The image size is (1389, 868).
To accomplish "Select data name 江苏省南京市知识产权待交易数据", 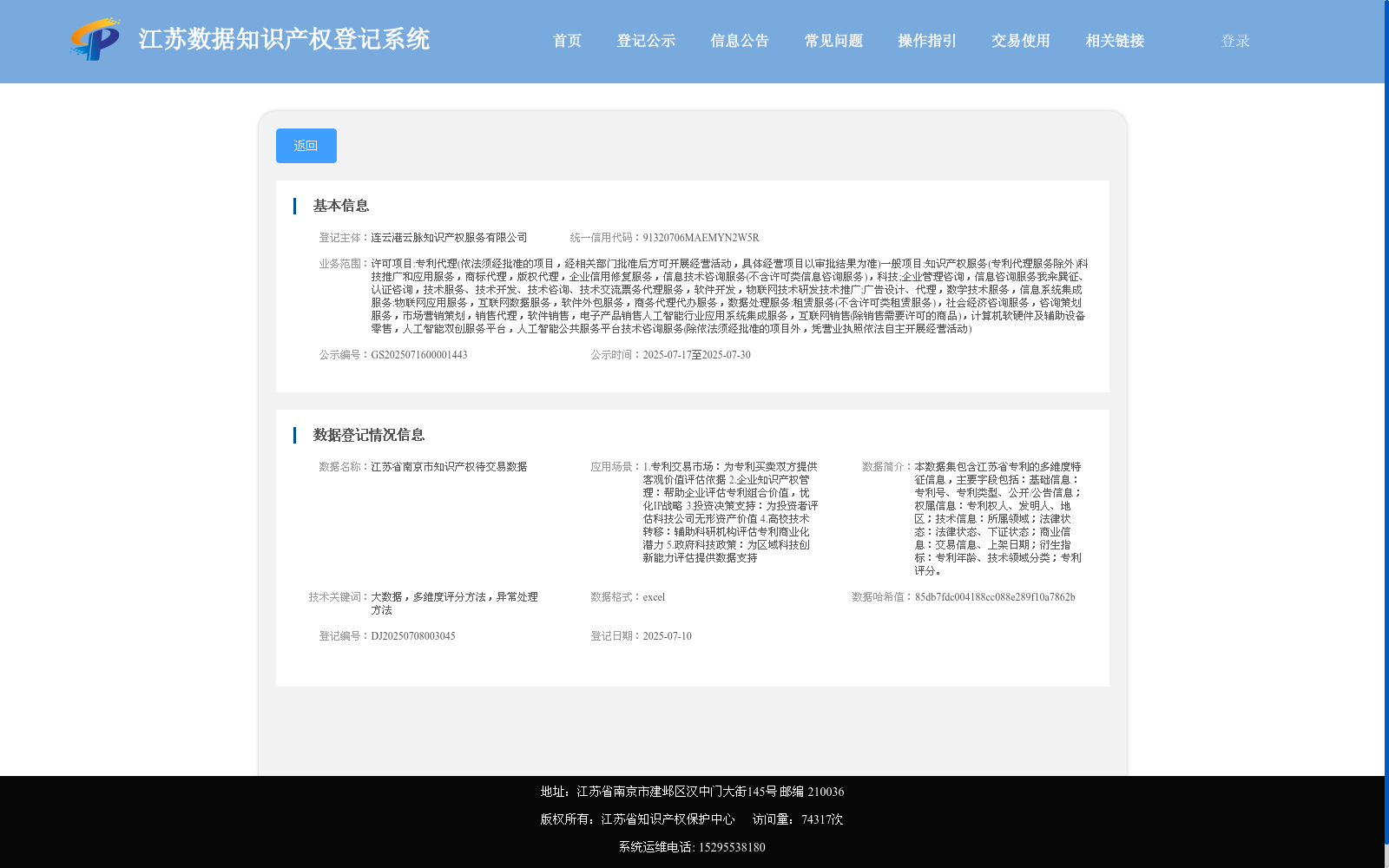I will tap(449, 467).
